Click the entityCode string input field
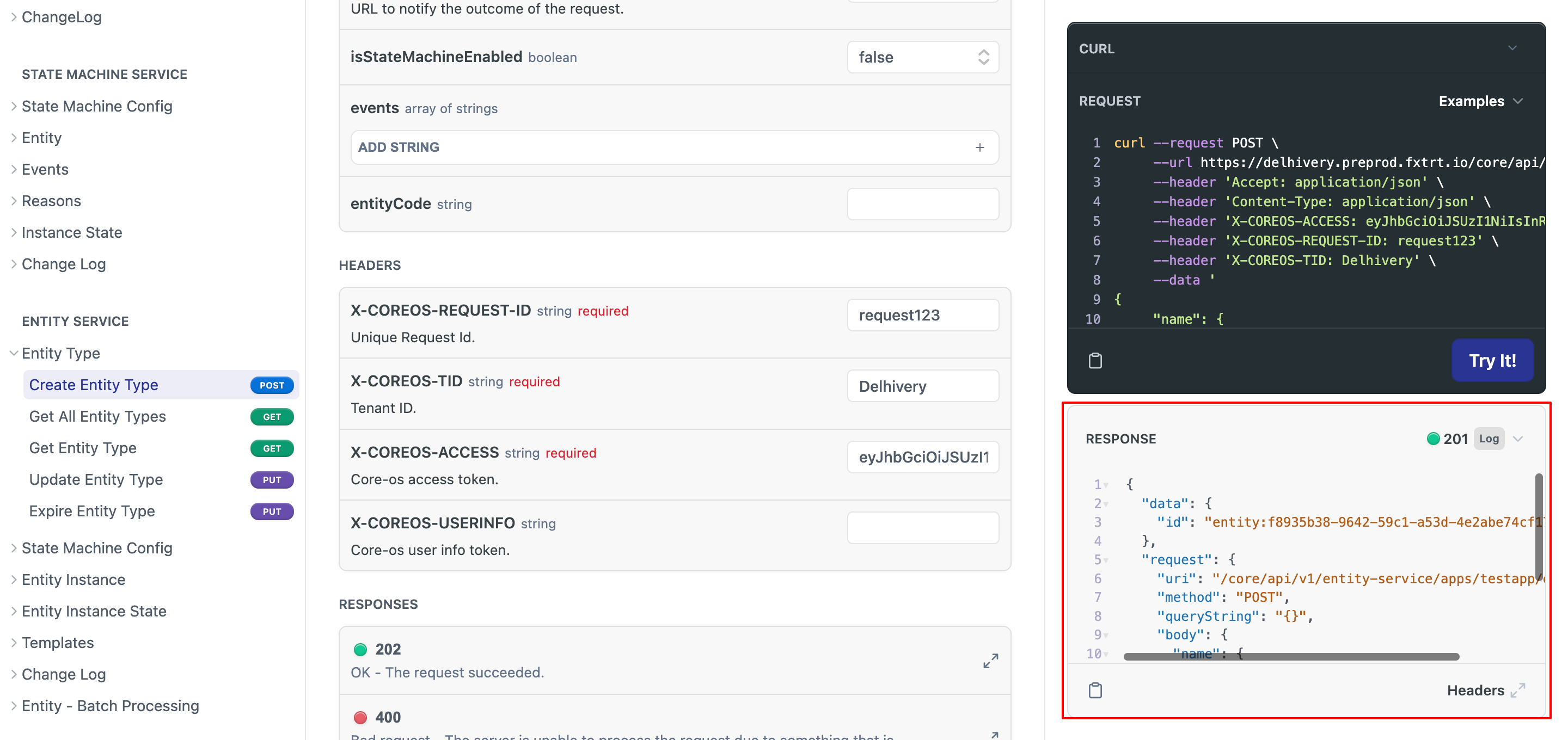The width and height of the screenshot is (1568, 740). [x=920, y=204]
